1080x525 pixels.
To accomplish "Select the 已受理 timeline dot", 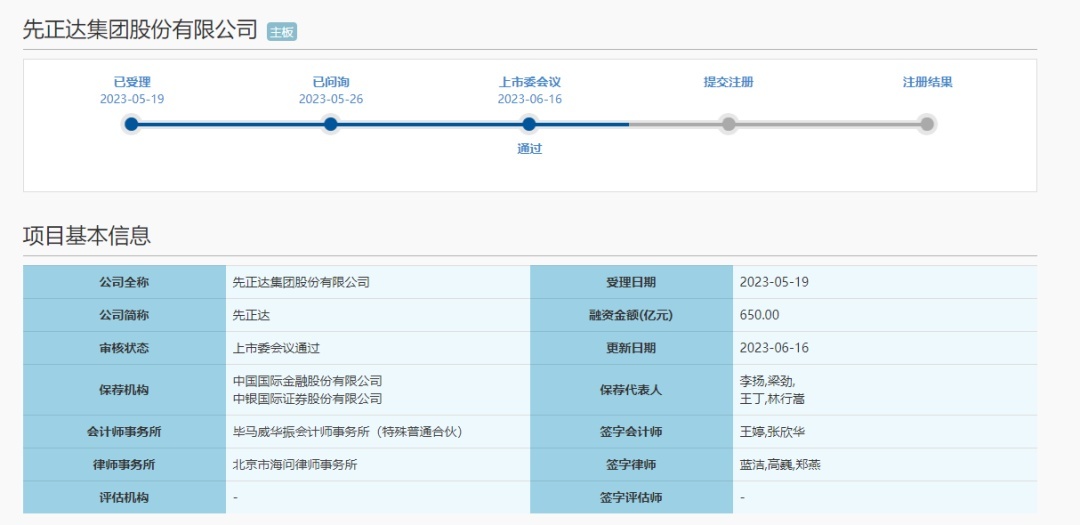I will [x=131, y=124].
